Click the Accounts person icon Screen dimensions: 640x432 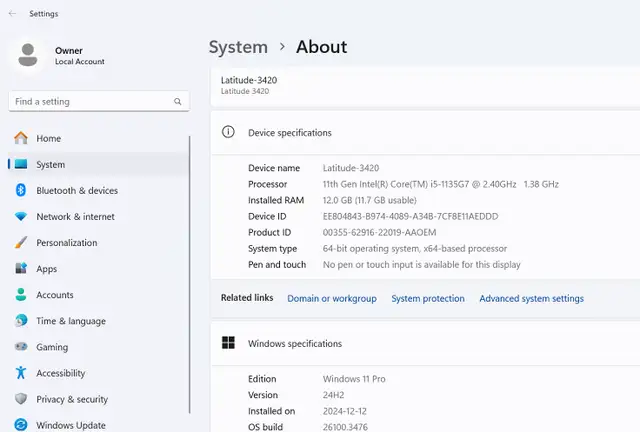tap(21, 294)
